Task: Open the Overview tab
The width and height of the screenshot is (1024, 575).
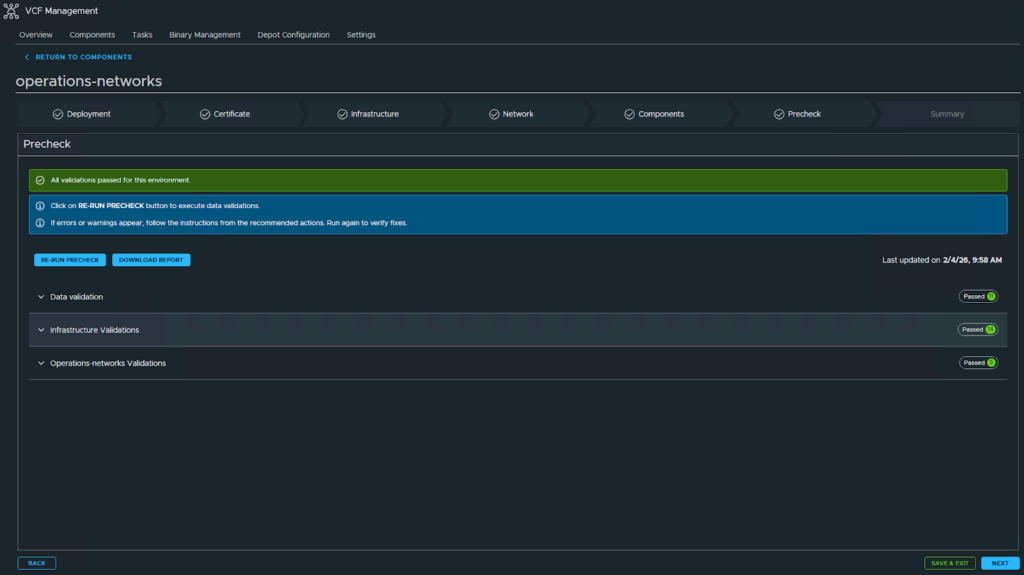Action: click(36, 35)
